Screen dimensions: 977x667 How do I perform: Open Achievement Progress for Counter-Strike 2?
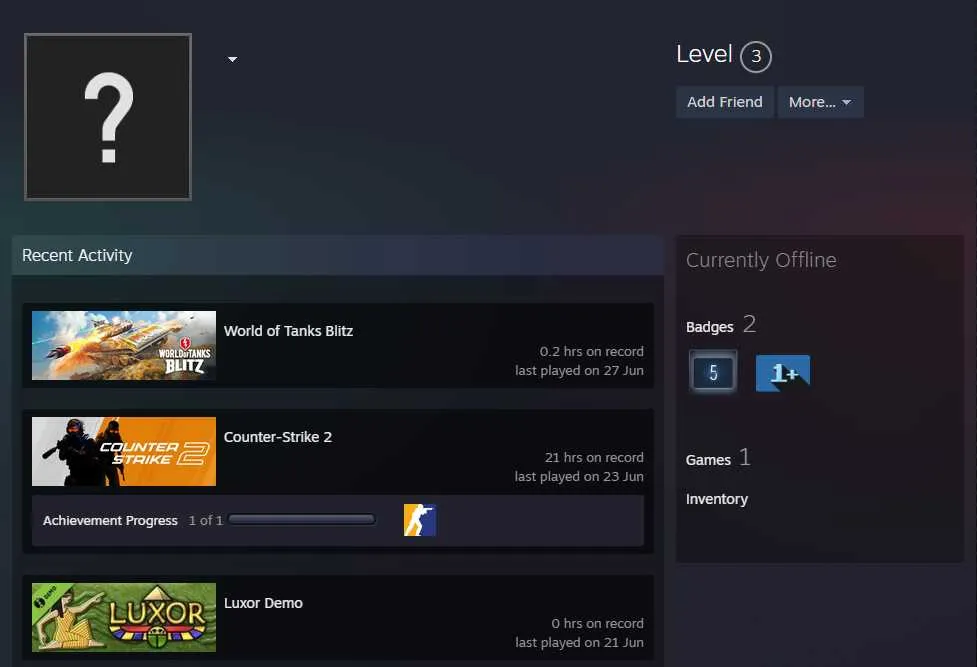(110, 521)
